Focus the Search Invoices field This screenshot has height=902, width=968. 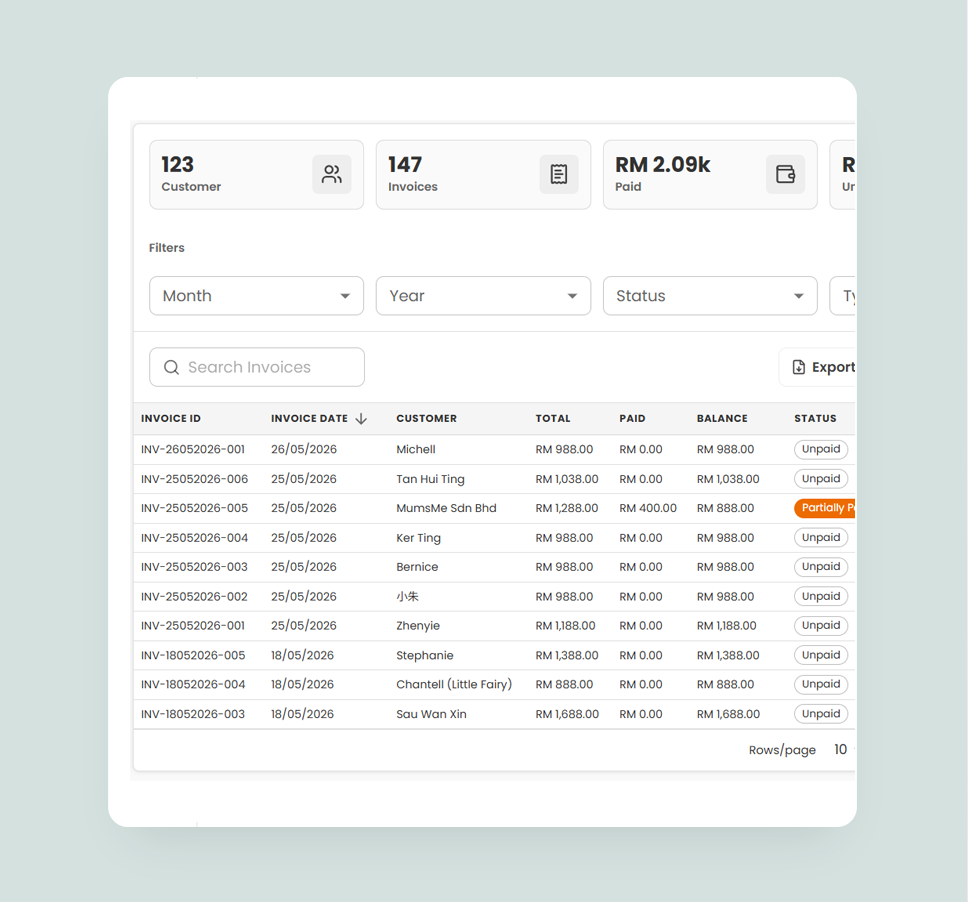pos(257,367)
